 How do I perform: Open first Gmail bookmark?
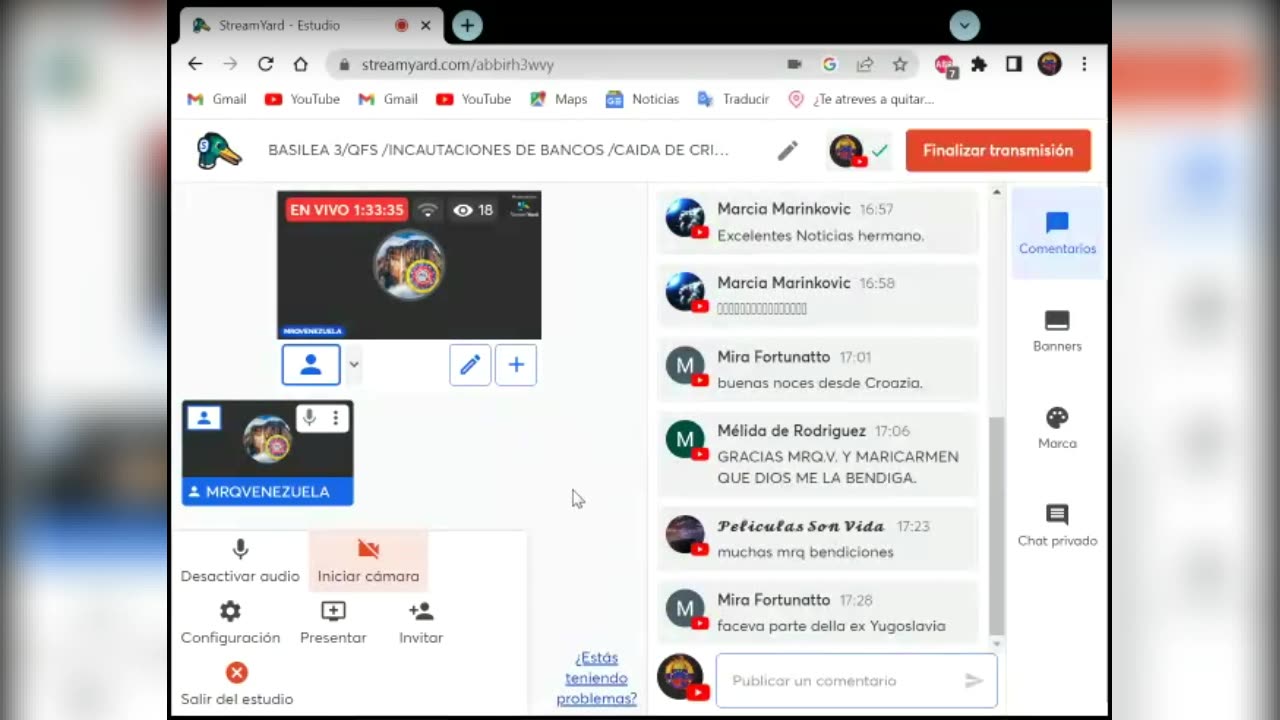(217, 99)
